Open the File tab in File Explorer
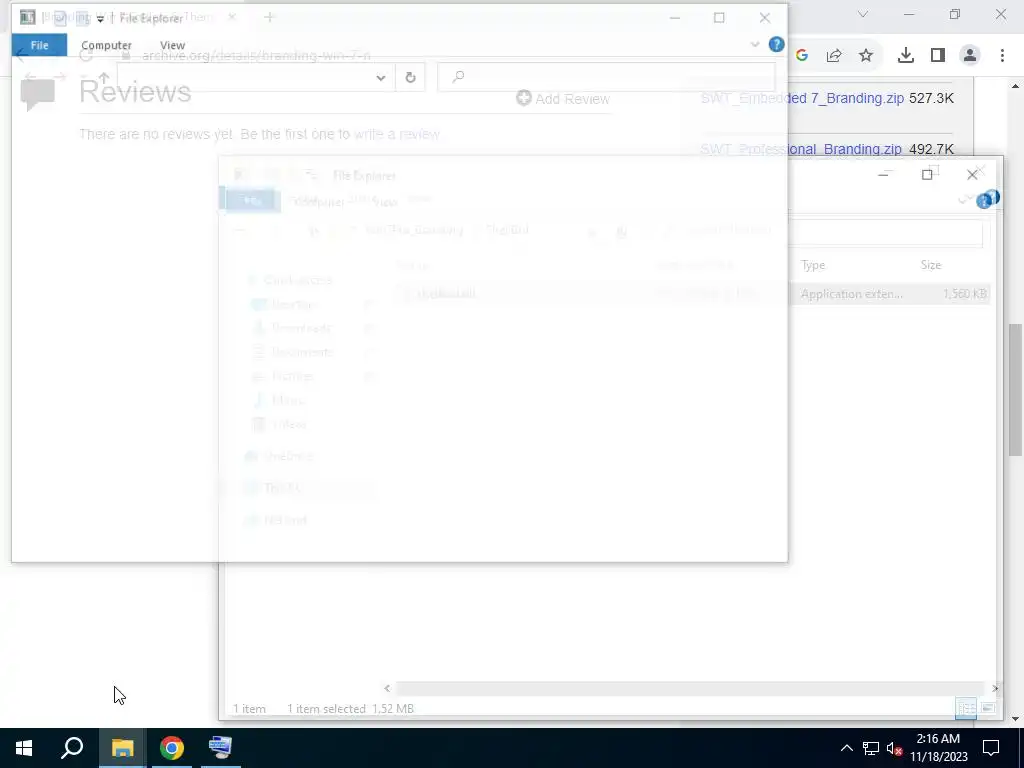Screen dimensions: 1024x768 click(x=39, y=45)
